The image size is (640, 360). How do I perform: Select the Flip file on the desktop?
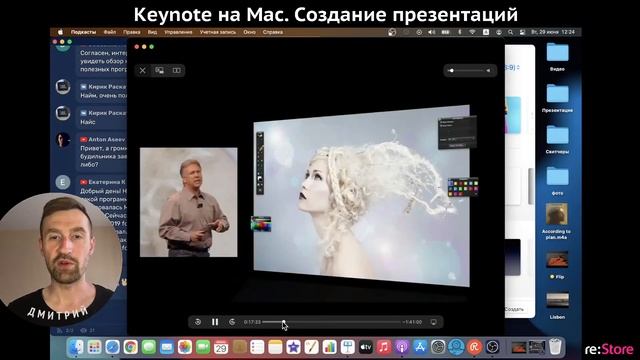[557, 265]
